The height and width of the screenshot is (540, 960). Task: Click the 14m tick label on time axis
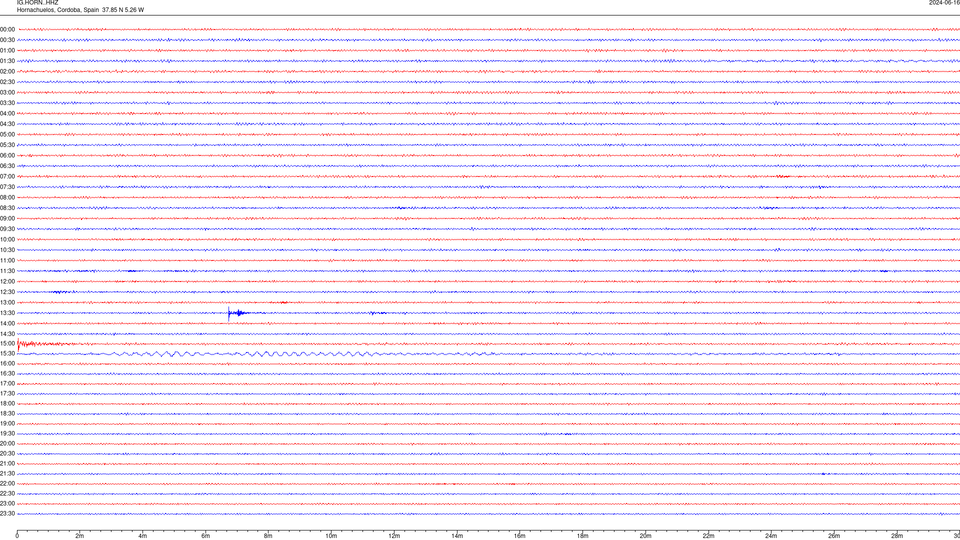pos(457,536)
